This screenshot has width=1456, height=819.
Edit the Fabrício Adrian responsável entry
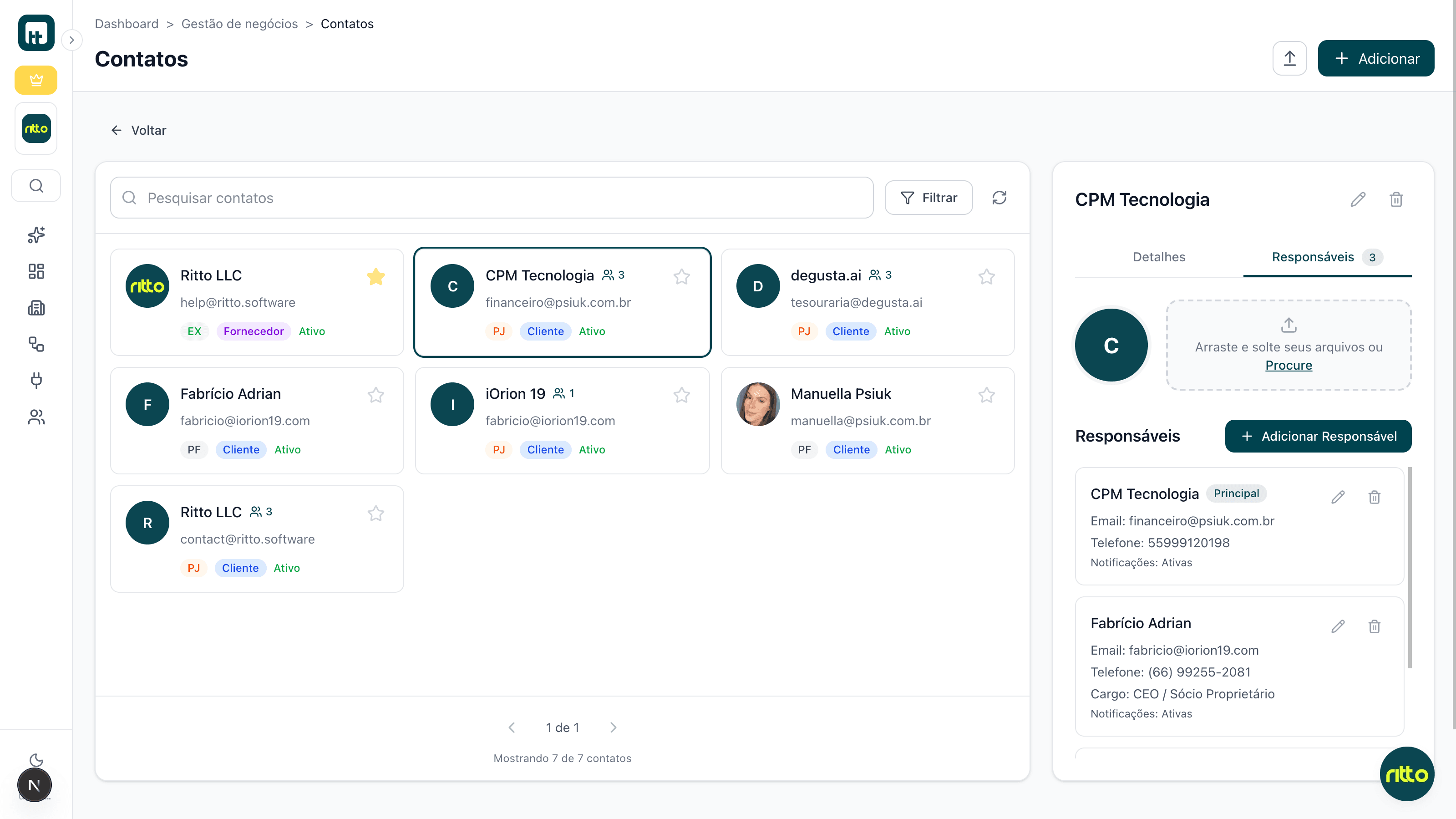click(1337, 626)
